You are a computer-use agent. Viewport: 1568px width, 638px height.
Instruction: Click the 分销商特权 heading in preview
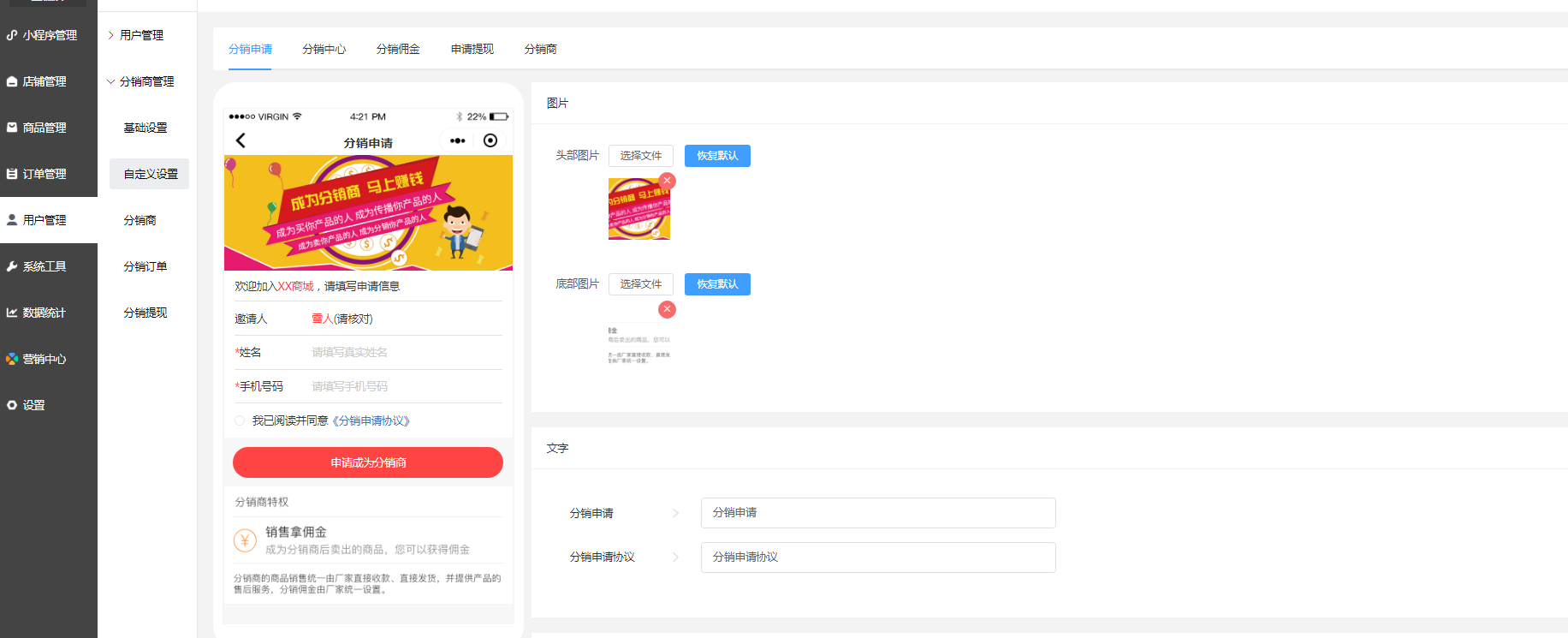pos(262,502)
